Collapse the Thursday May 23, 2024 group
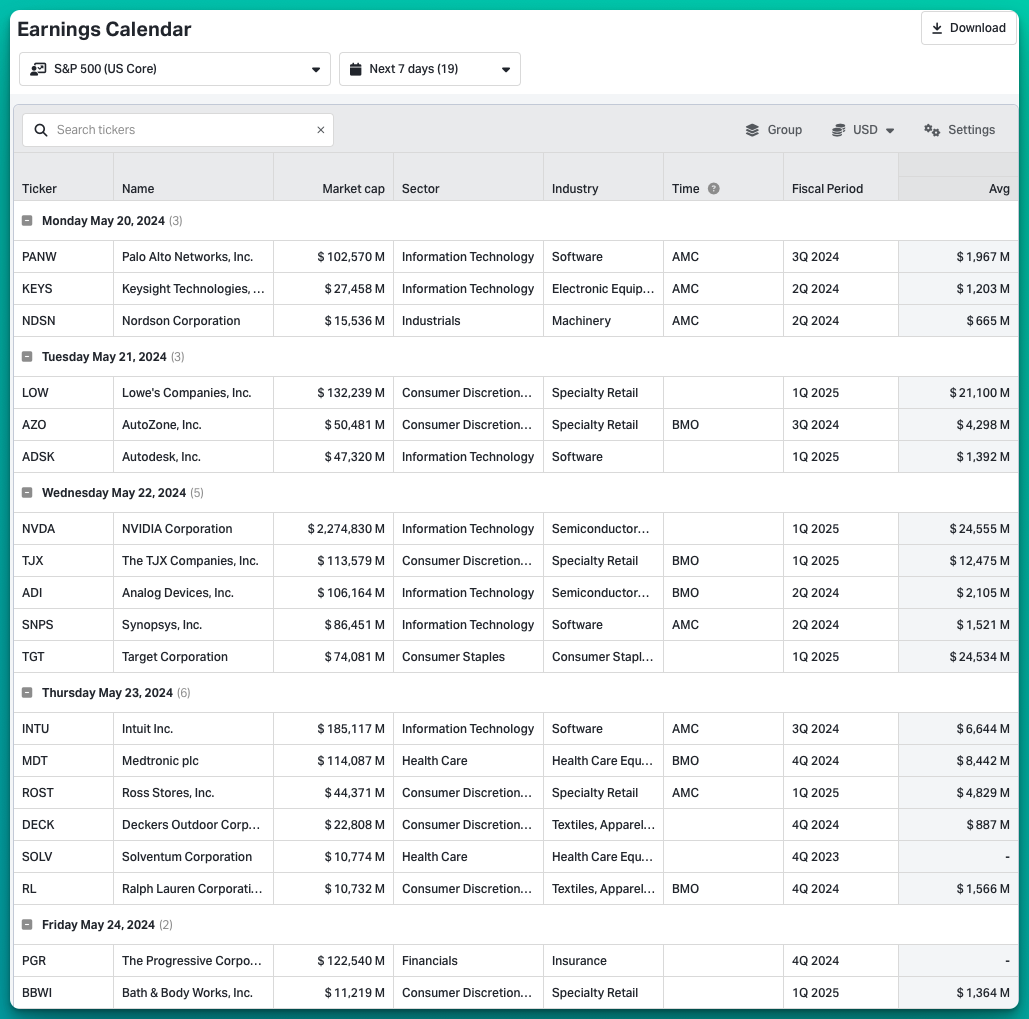 (x=27, y=692)
